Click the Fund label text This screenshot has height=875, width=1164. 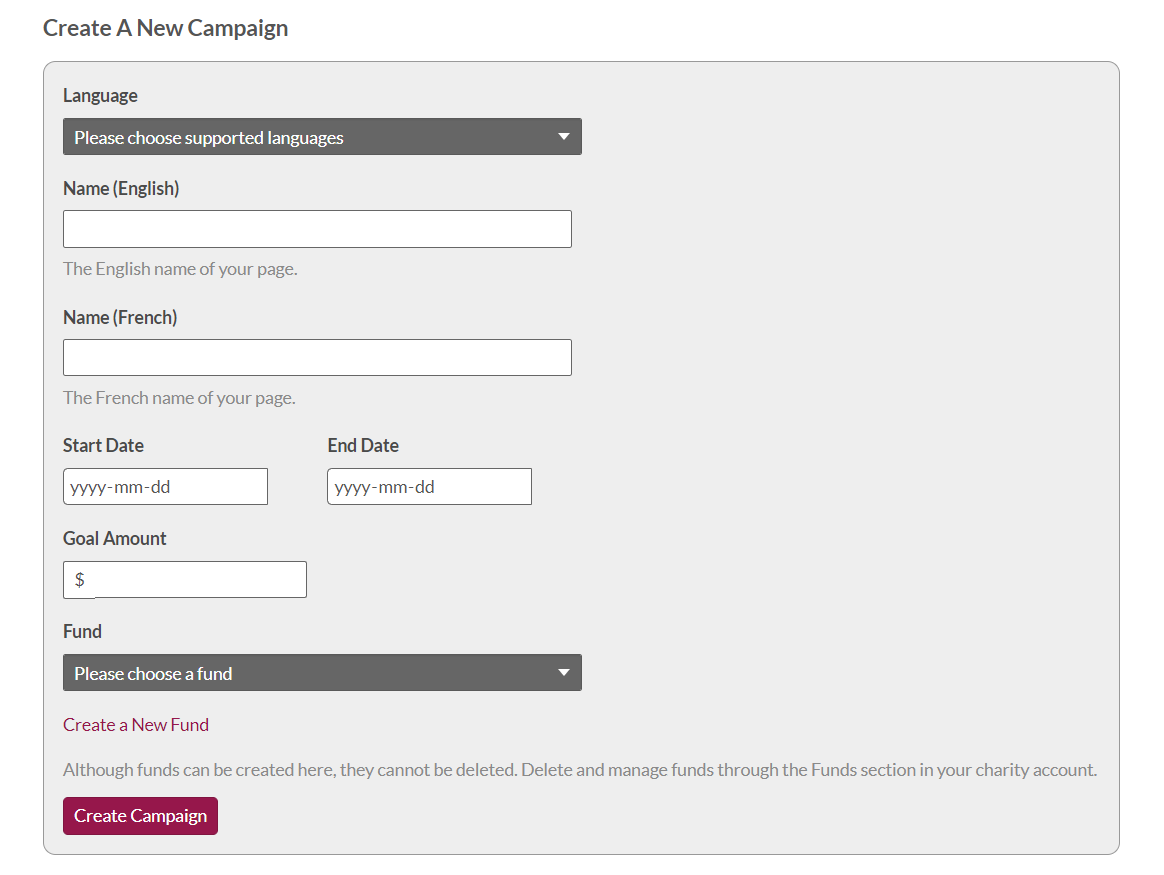(x=82, y=632)
